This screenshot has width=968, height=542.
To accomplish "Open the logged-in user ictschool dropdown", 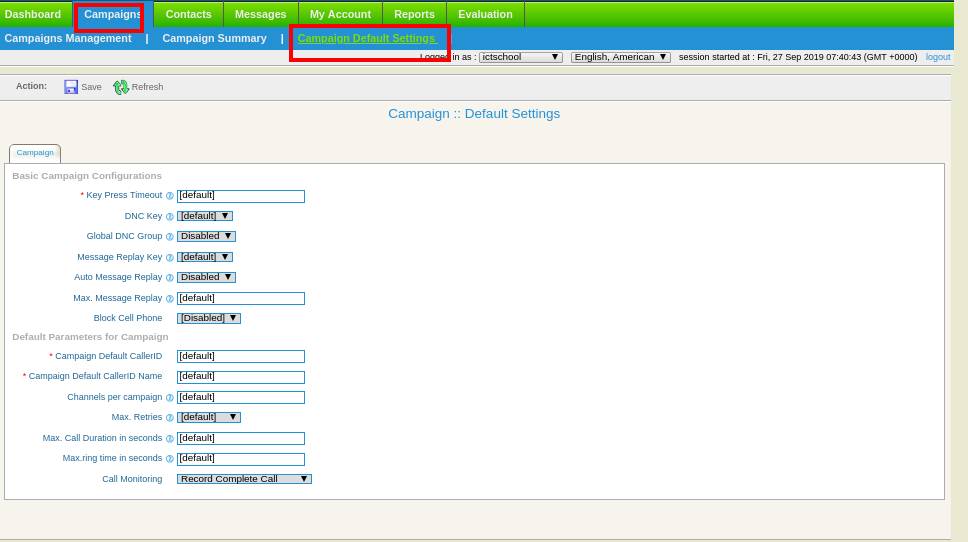I will (x=520, y=57).
